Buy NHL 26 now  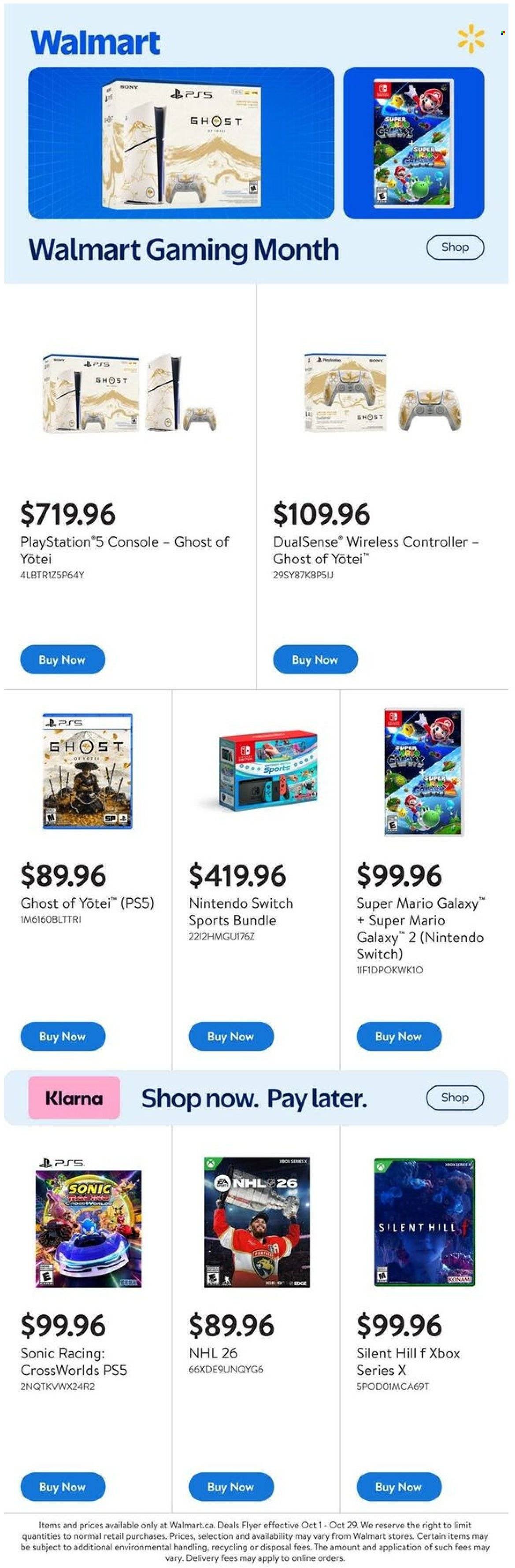click(231, 1487)
